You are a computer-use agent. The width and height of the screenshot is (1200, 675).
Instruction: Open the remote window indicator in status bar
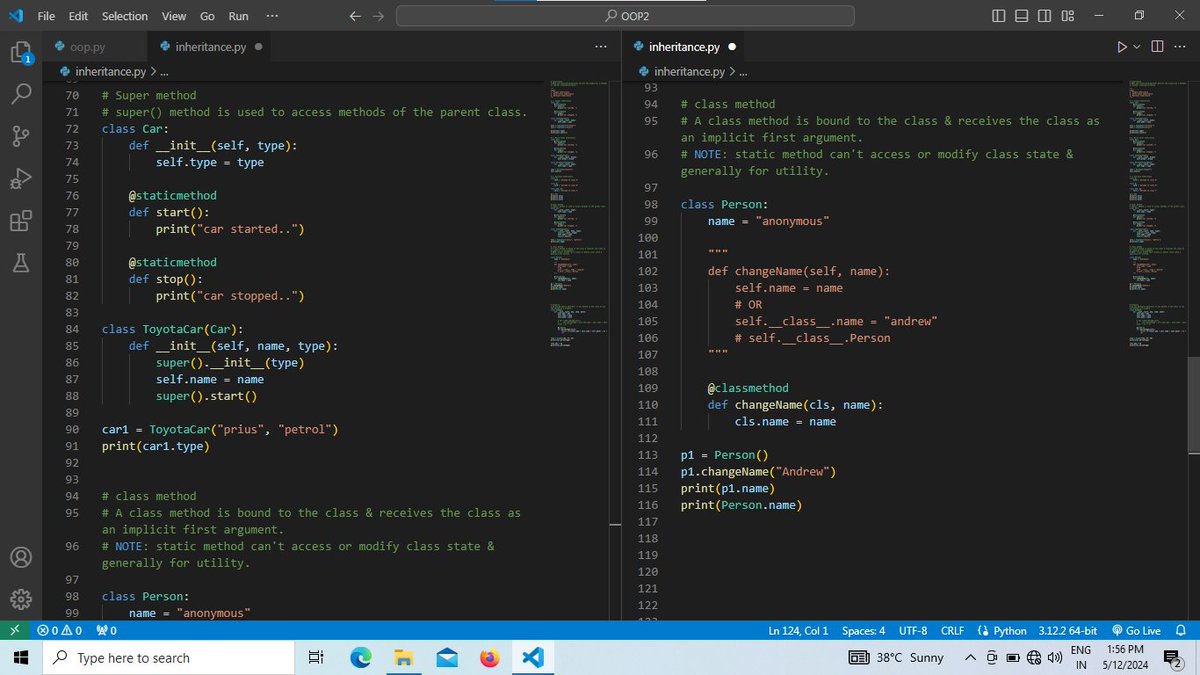(15, 631)
